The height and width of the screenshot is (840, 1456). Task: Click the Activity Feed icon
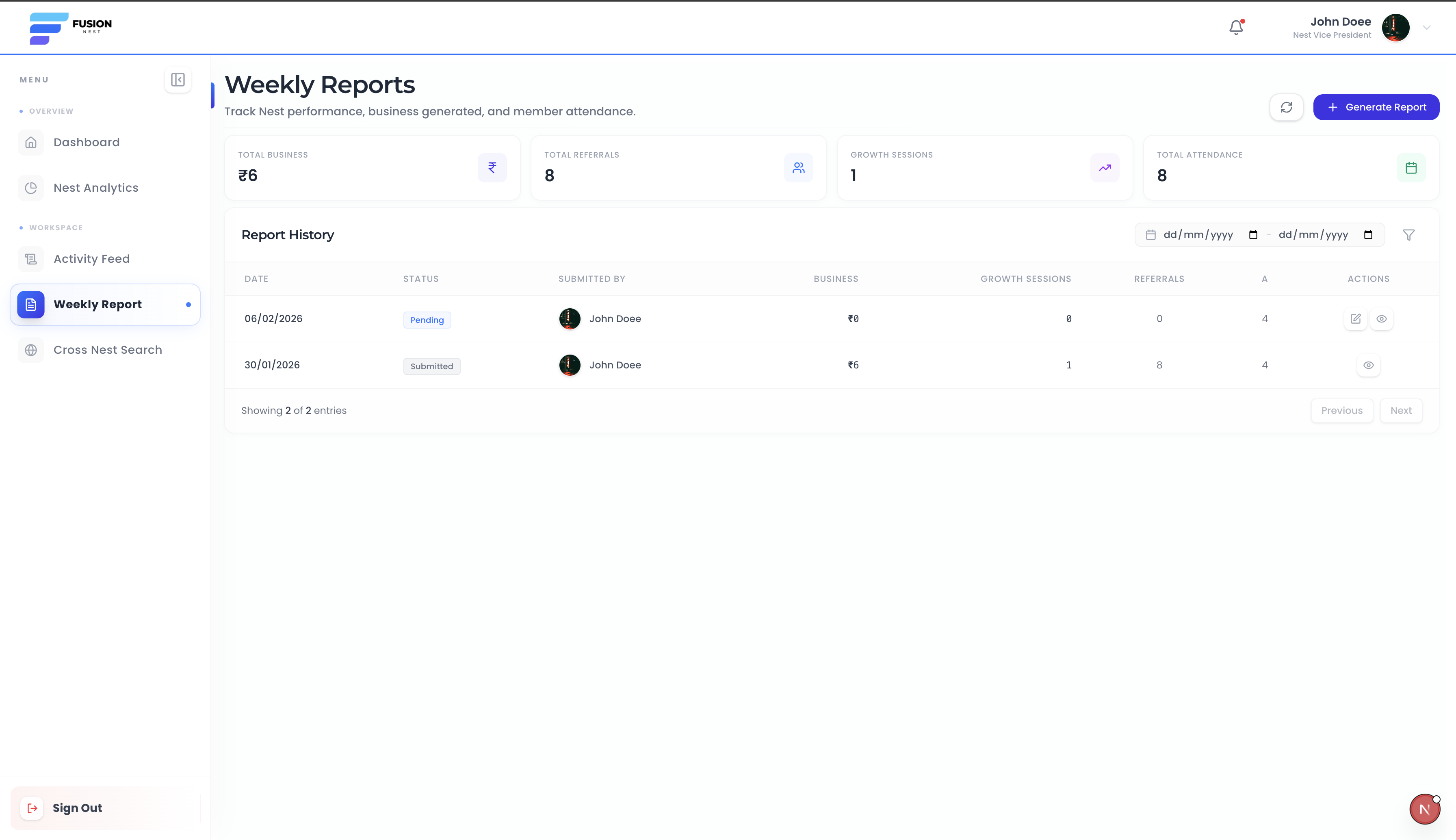tap(30, 258)
